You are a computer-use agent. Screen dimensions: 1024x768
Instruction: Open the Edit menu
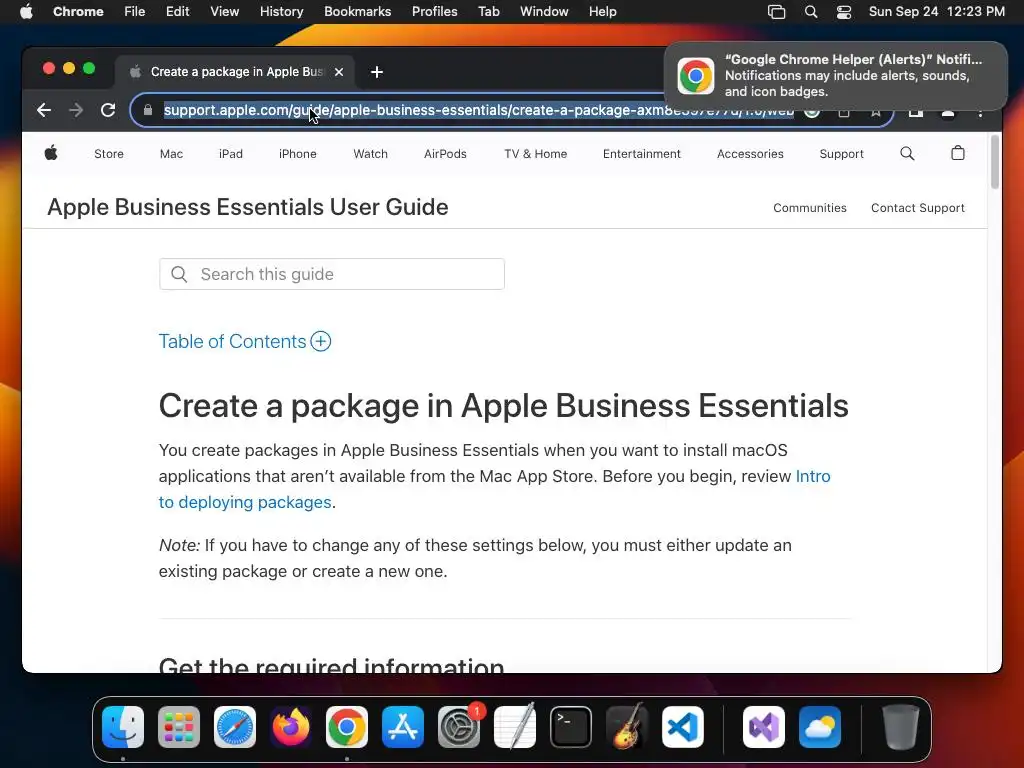pos(178,12)
